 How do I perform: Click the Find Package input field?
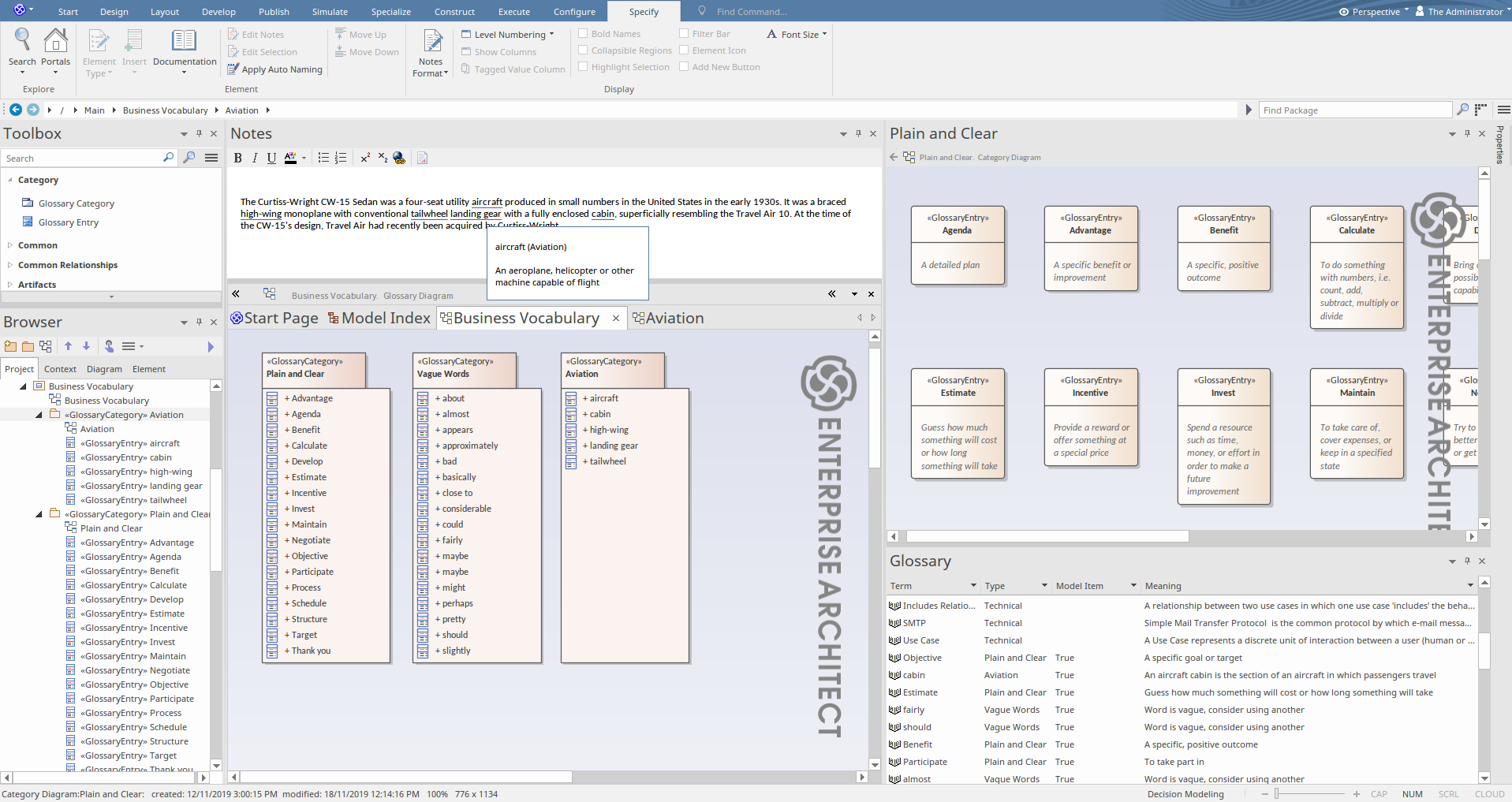click(1354, 110)
